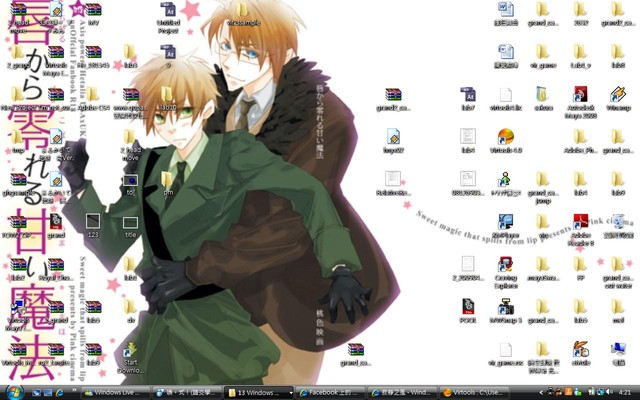640x400 pixels.
Task: Expand the Quick Launch overflow chevron
Action: [74, 391]
